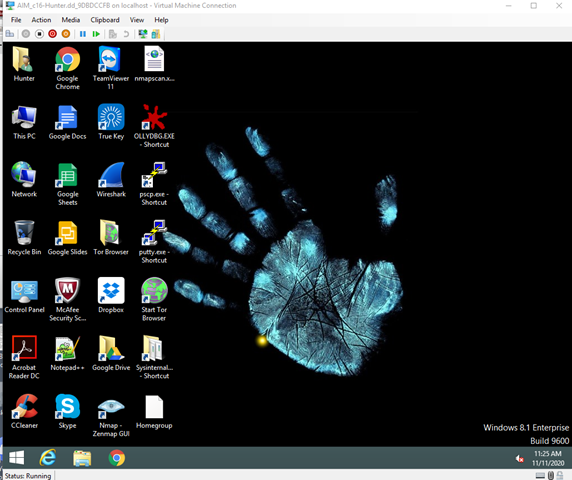Click the green Reset toolbar button
Image resolution: width=572 pixels, height=480 pixels.
pyautogui.click(x=96, y=34)
